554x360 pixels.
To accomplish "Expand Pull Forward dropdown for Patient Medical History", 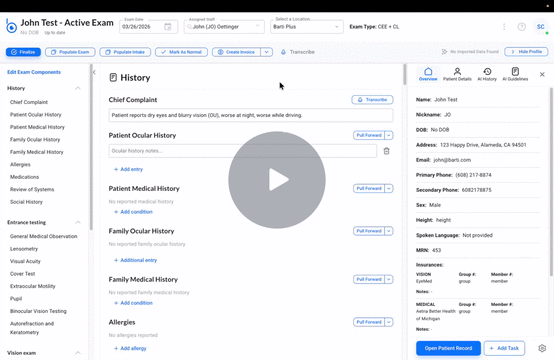I will (x=389, y=188).
